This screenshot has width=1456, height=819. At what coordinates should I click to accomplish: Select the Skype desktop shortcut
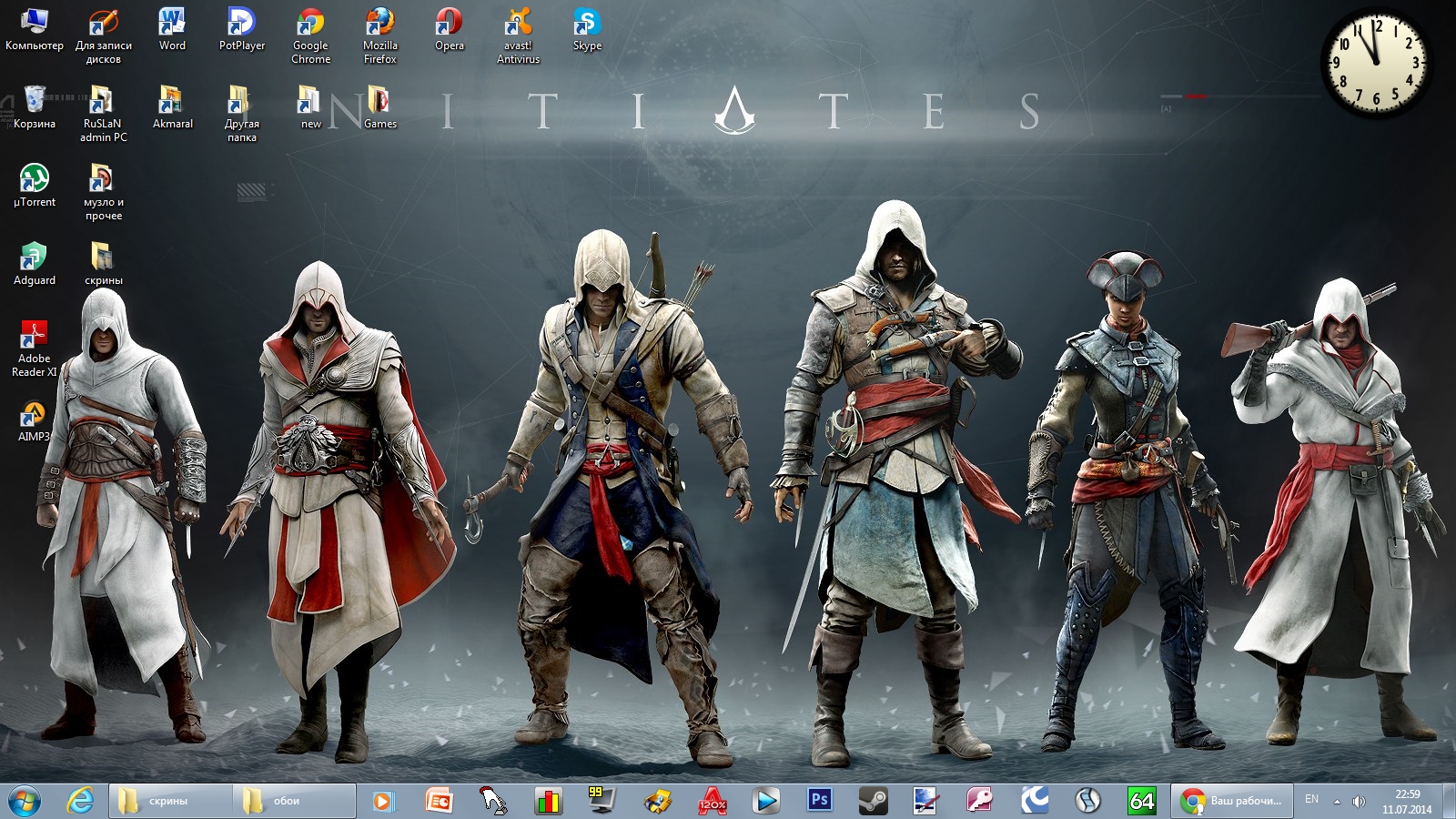tap(587, 29)
